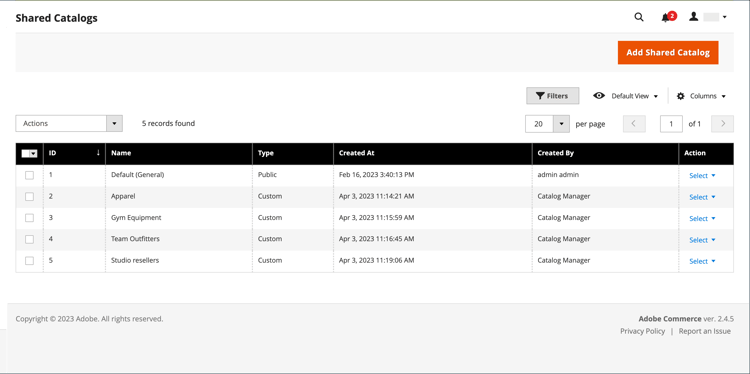Click the current page number field
The image size is (750, 374).
click(x=671, y=124)
